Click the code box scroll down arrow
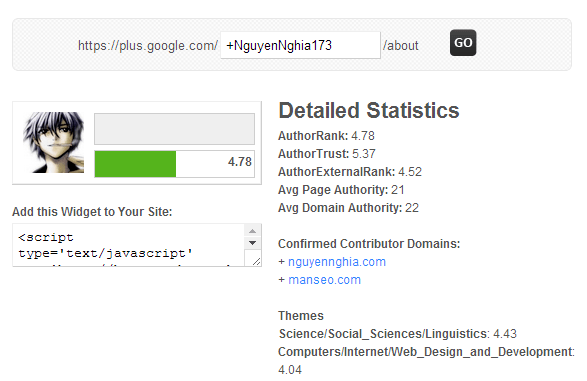587x381 pixels. [253, 243]
